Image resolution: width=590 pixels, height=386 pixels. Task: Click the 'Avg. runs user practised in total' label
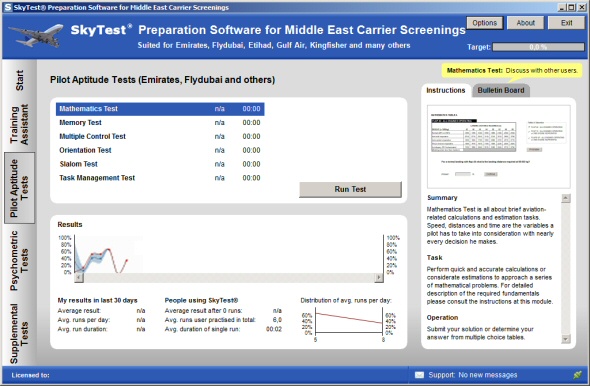pyautogui.click(x=210, y=320)
